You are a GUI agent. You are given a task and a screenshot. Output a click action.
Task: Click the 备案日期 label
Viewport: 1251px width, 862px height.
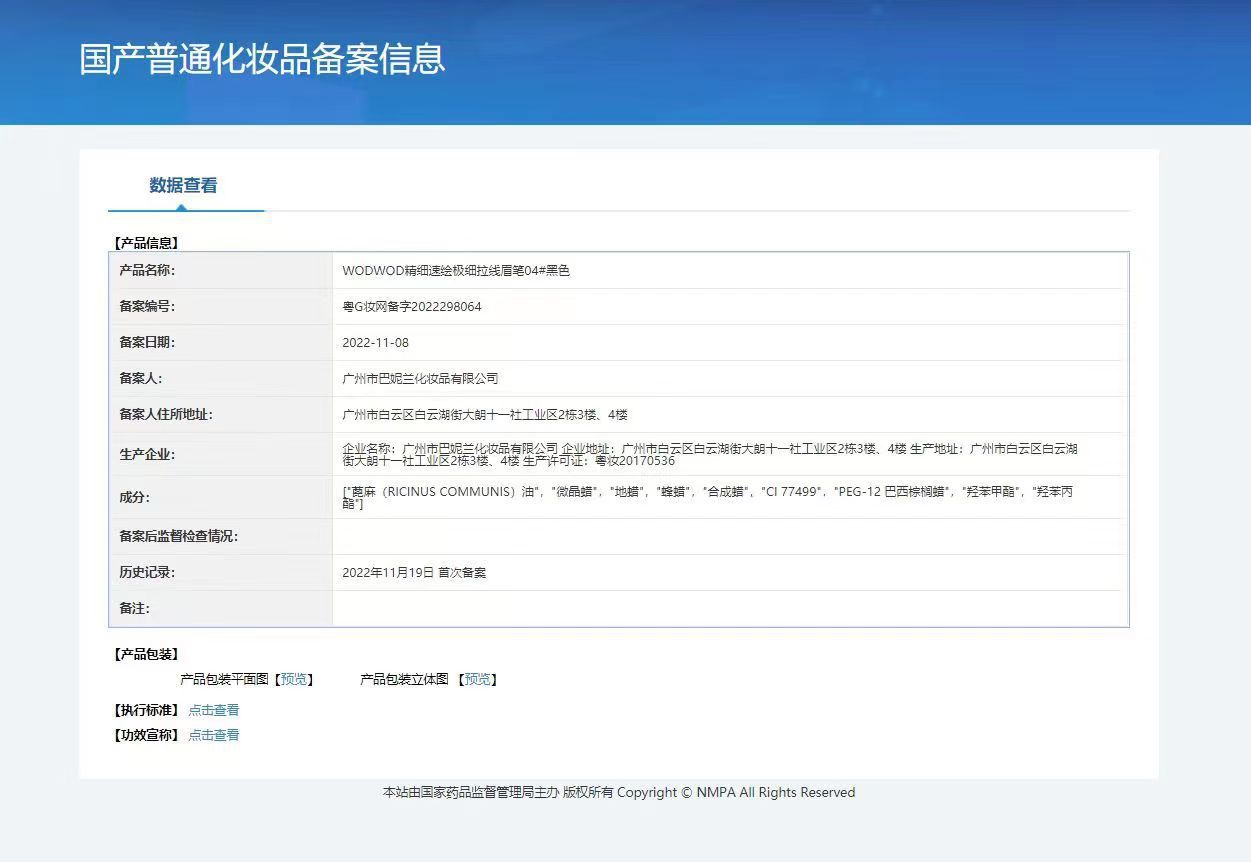(x=147, y=343)
